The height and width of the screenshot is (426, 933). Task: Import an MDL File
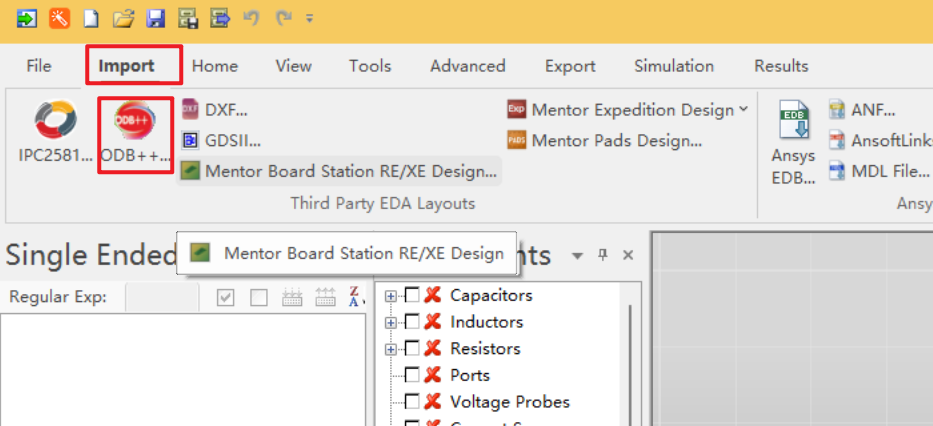click(x=879, y=171)
